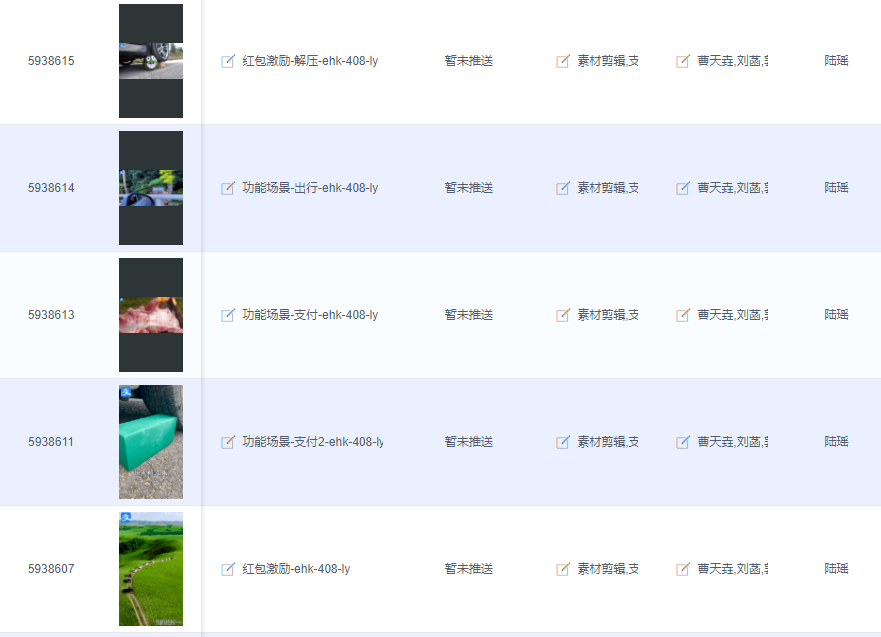This screenshot has height=637, width=881.
Task: Click 暂未推送 status in row 5938611
Action: (x=469, y=442)
